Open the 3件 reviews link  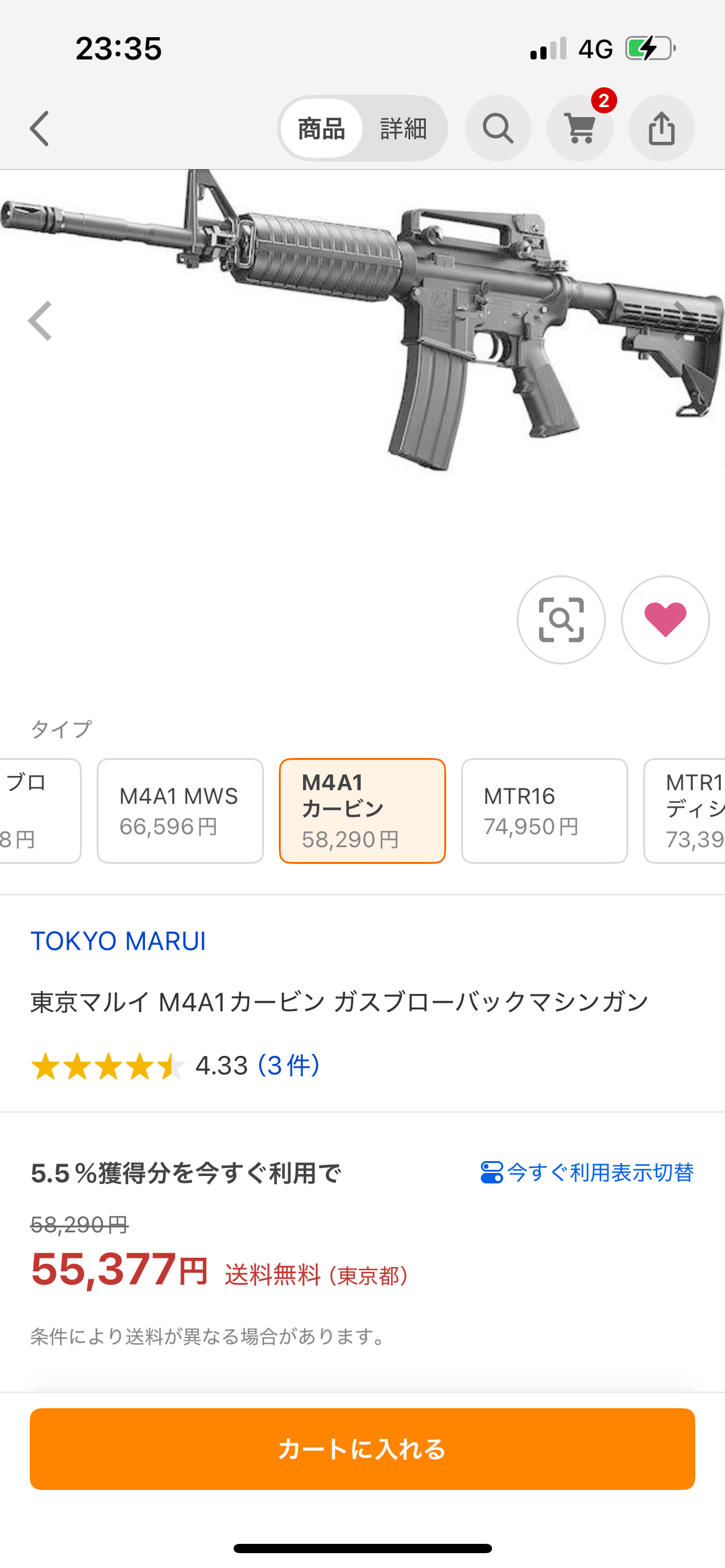point(289,1066)
